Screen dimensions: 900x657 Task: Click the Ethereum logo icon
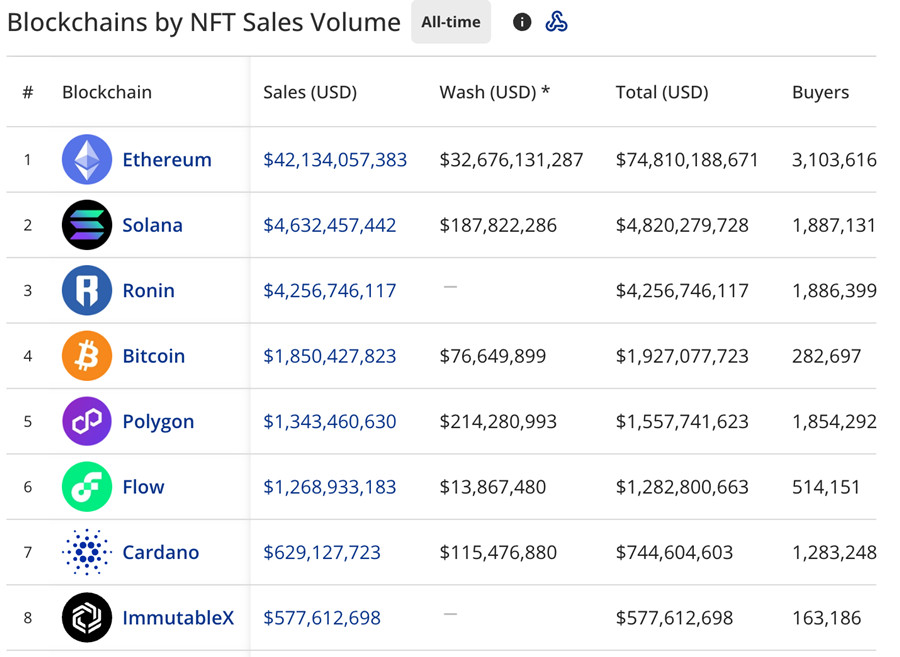point(87,160)
